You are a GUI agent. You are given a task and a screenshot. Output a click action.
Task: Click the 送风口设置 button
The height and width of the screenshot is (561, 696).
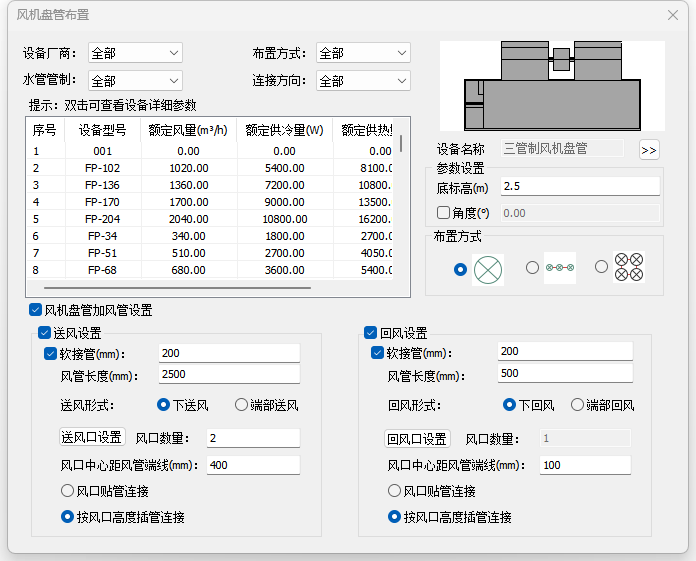92,438
